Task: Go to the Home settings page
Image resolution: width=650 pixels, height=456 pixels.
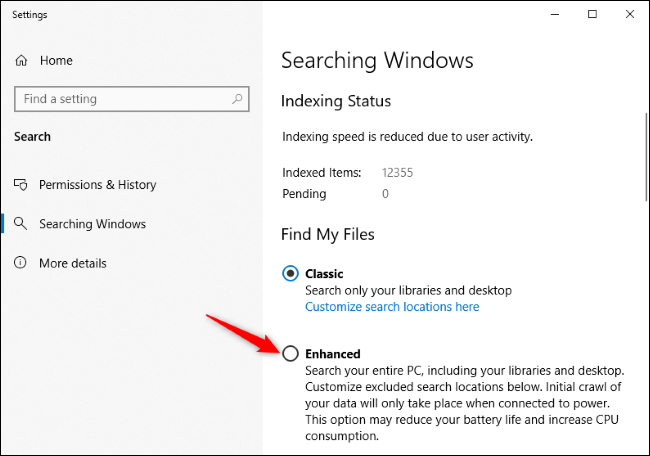Action: click(56, 61)
